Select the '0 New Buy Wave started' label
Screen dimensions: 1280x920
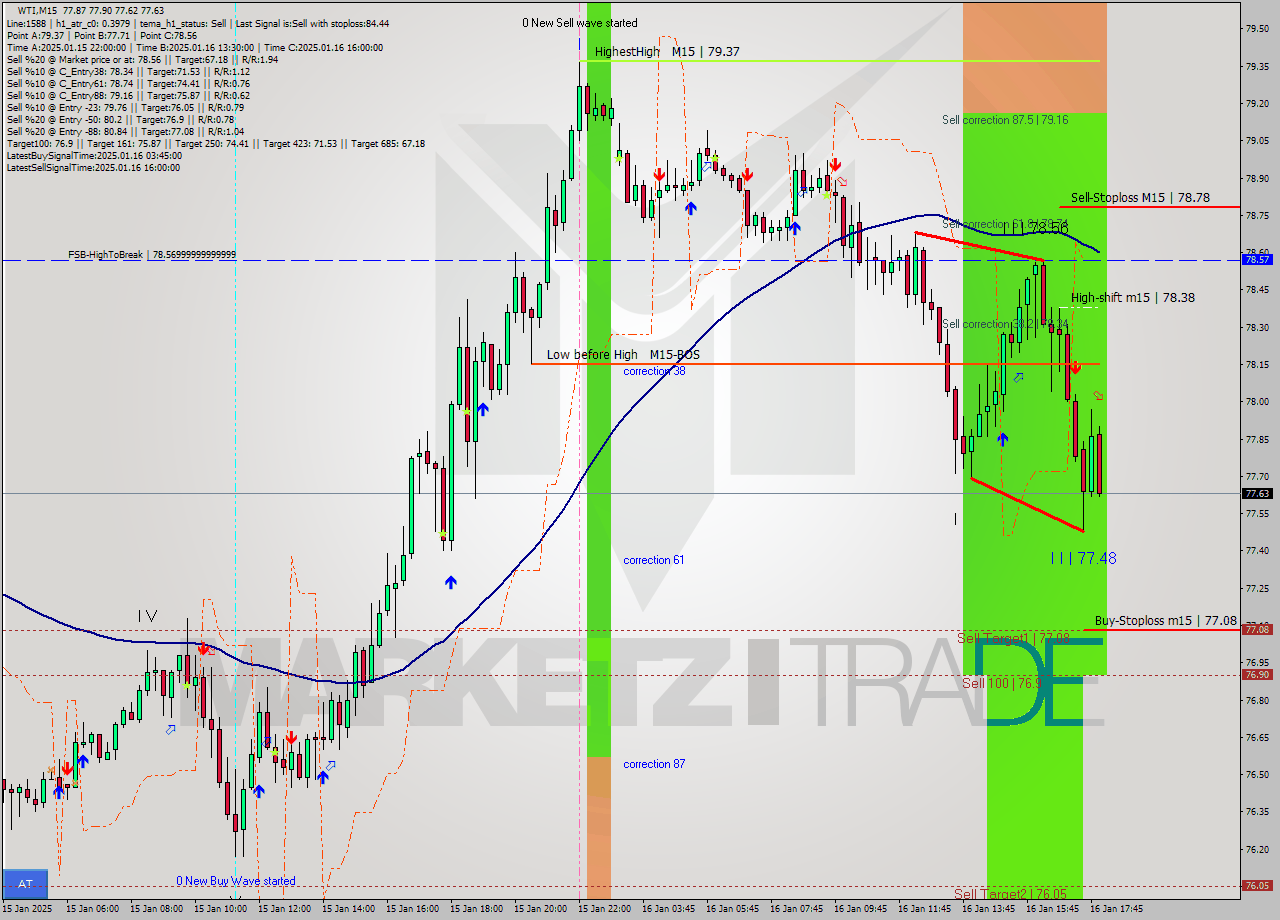point(236,881)
